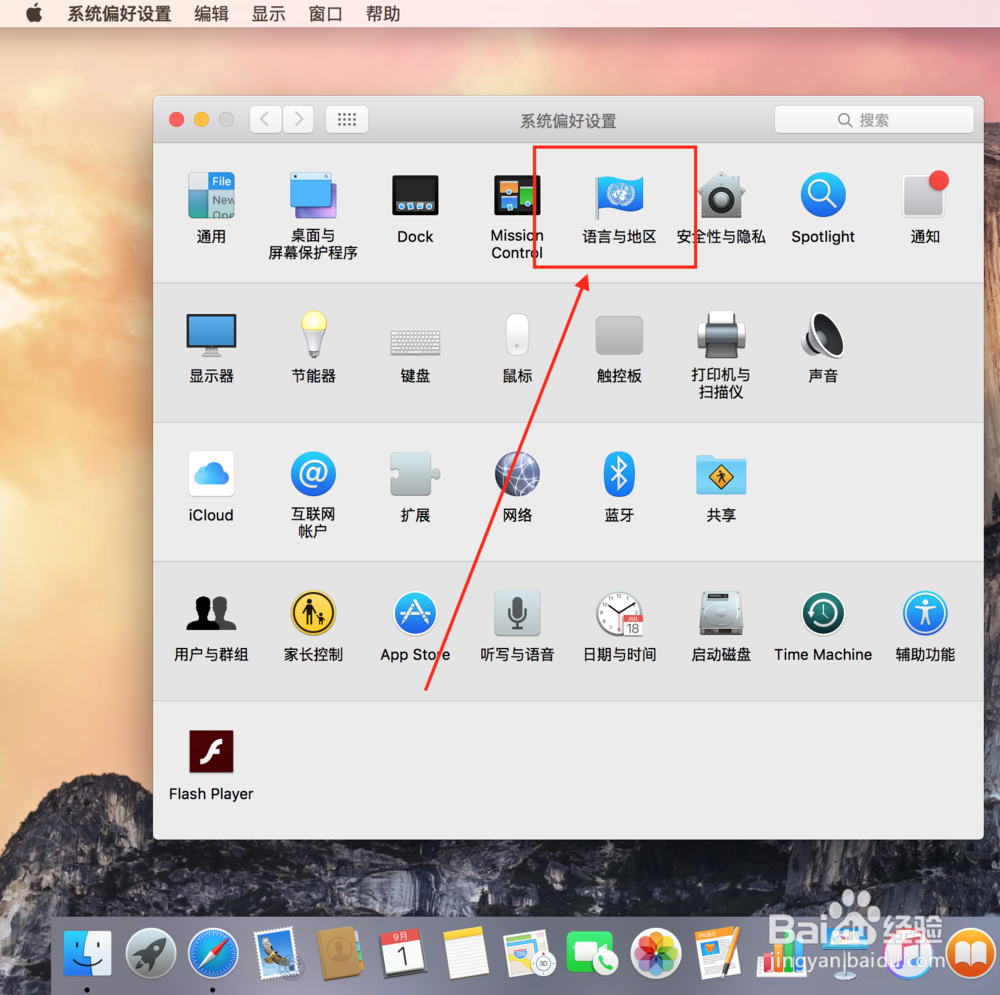Open Finder from the Dock
1000x995 pixels.
pos(87,954)
